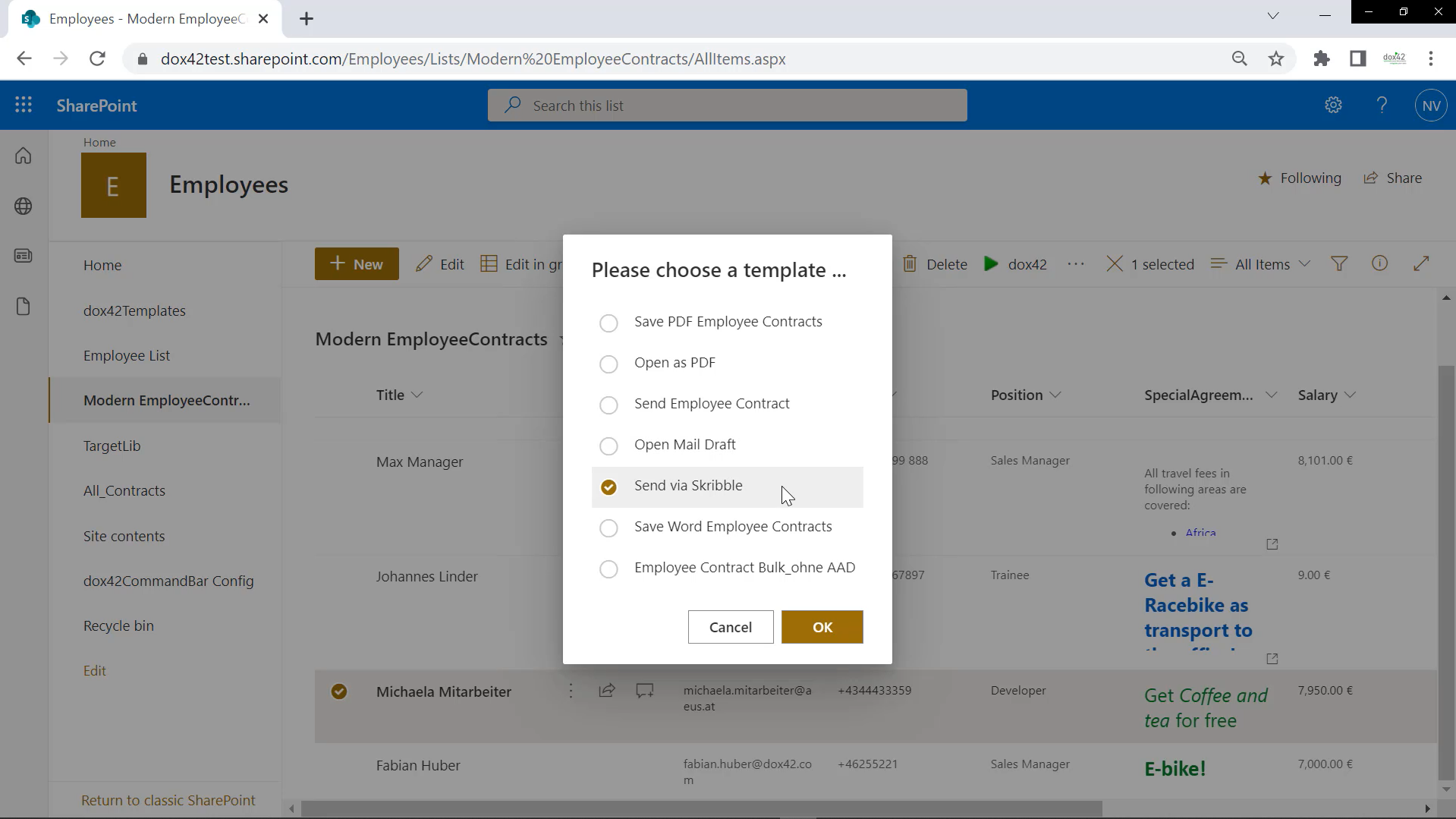Click the scroll right arrow at bottom
The height and width of the screenshot is (819, 1456).
coord(1427,809)
